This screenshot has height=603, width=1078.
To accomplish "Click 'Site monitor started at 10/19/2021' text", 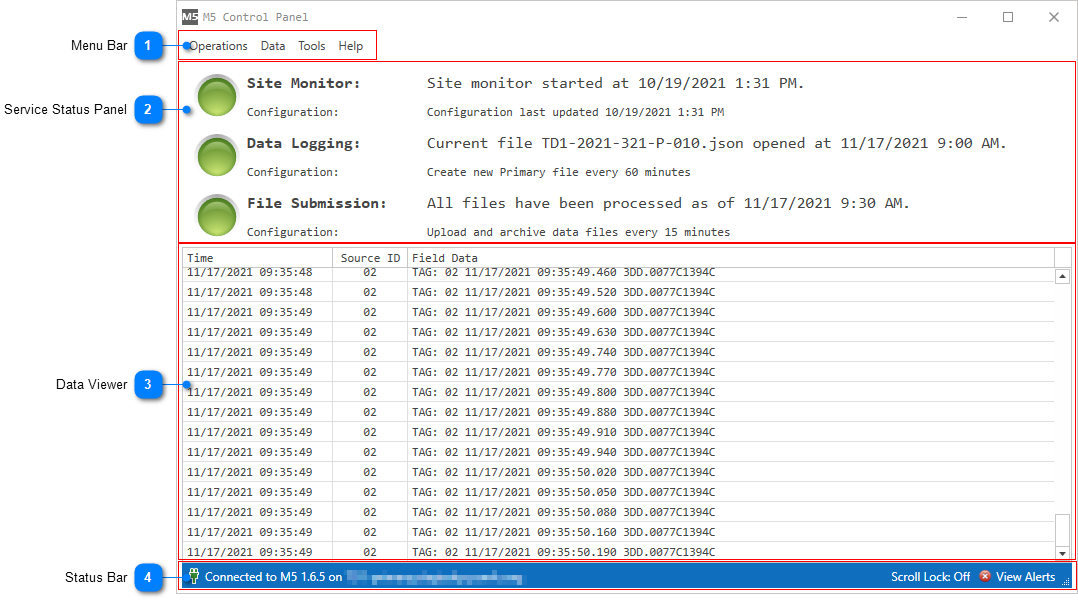I will point(615,83).
